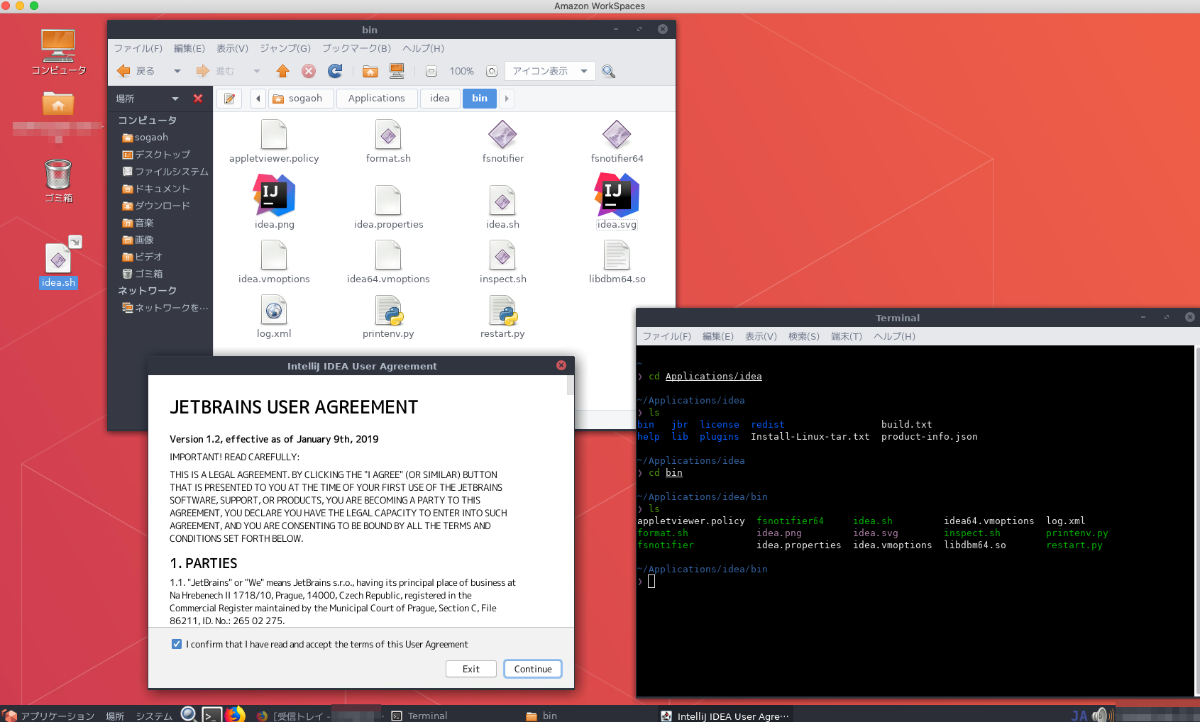Image resolution: width=1200 pixels, height=722 pixels.
Task: Zoom in with plus icon
Action: click(x=491, y=71)
